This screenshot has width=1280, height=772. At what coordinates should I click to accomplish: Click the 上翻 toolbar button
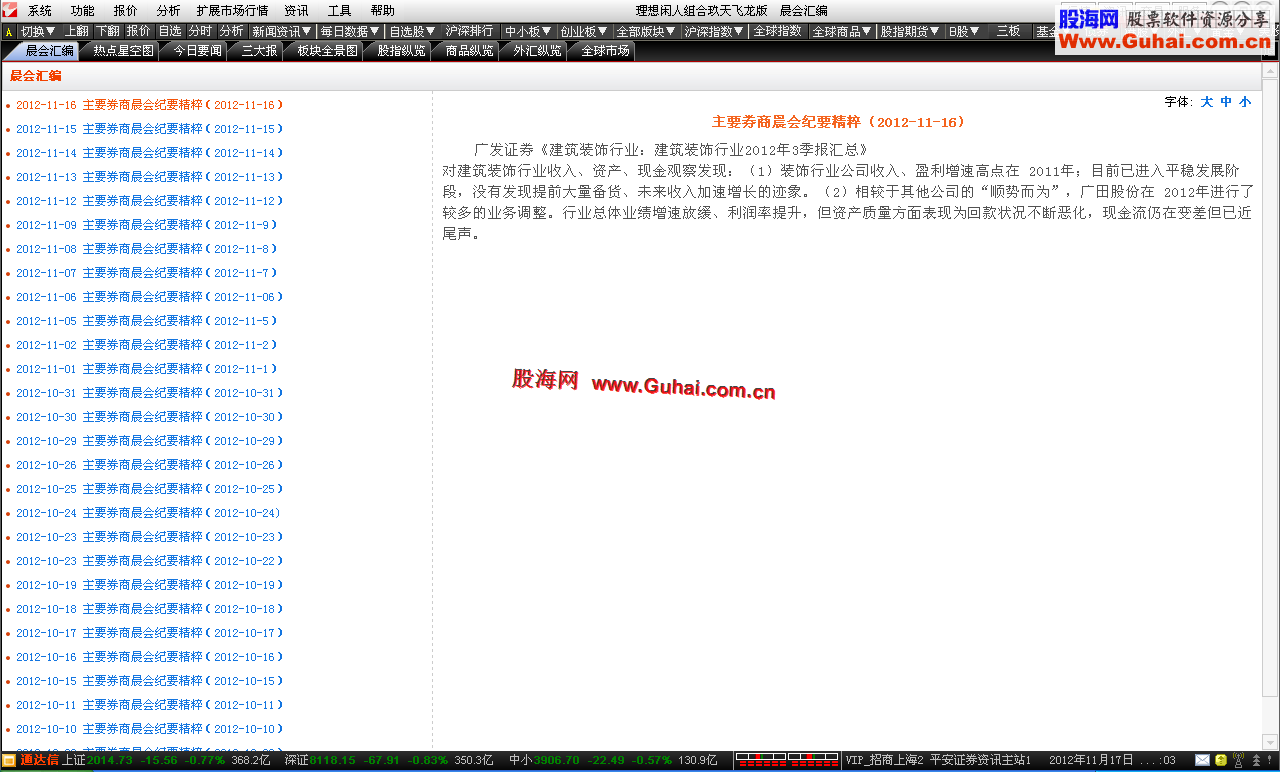[77, 31]
